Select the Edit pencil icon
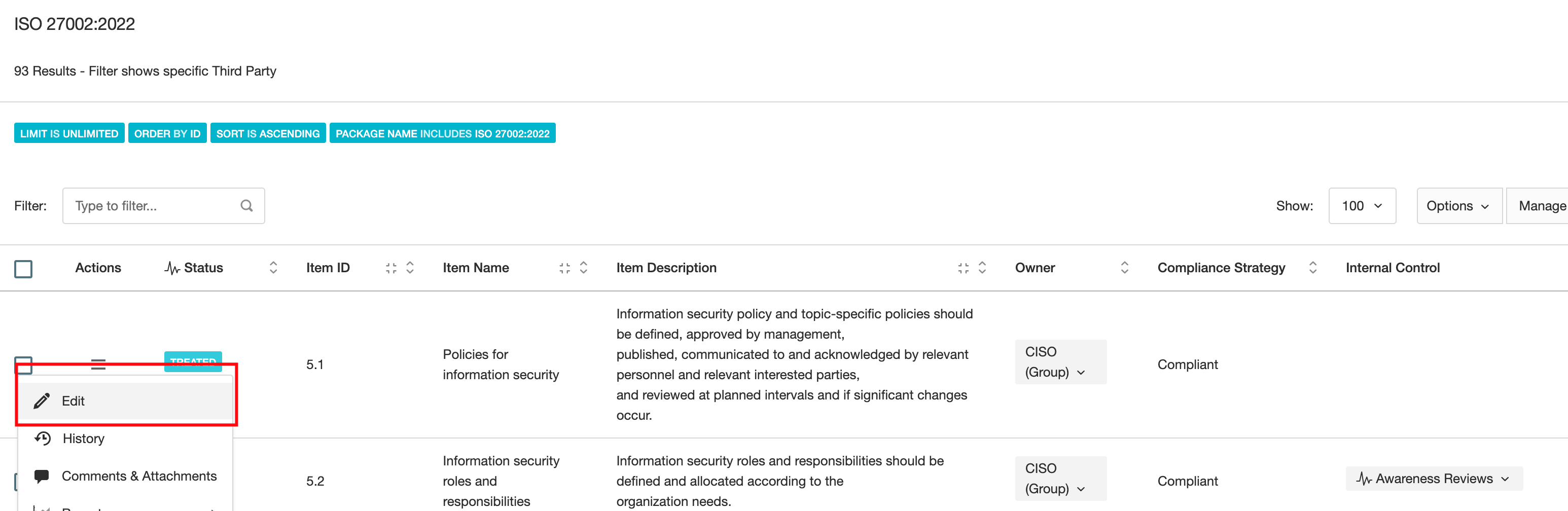 42,401
